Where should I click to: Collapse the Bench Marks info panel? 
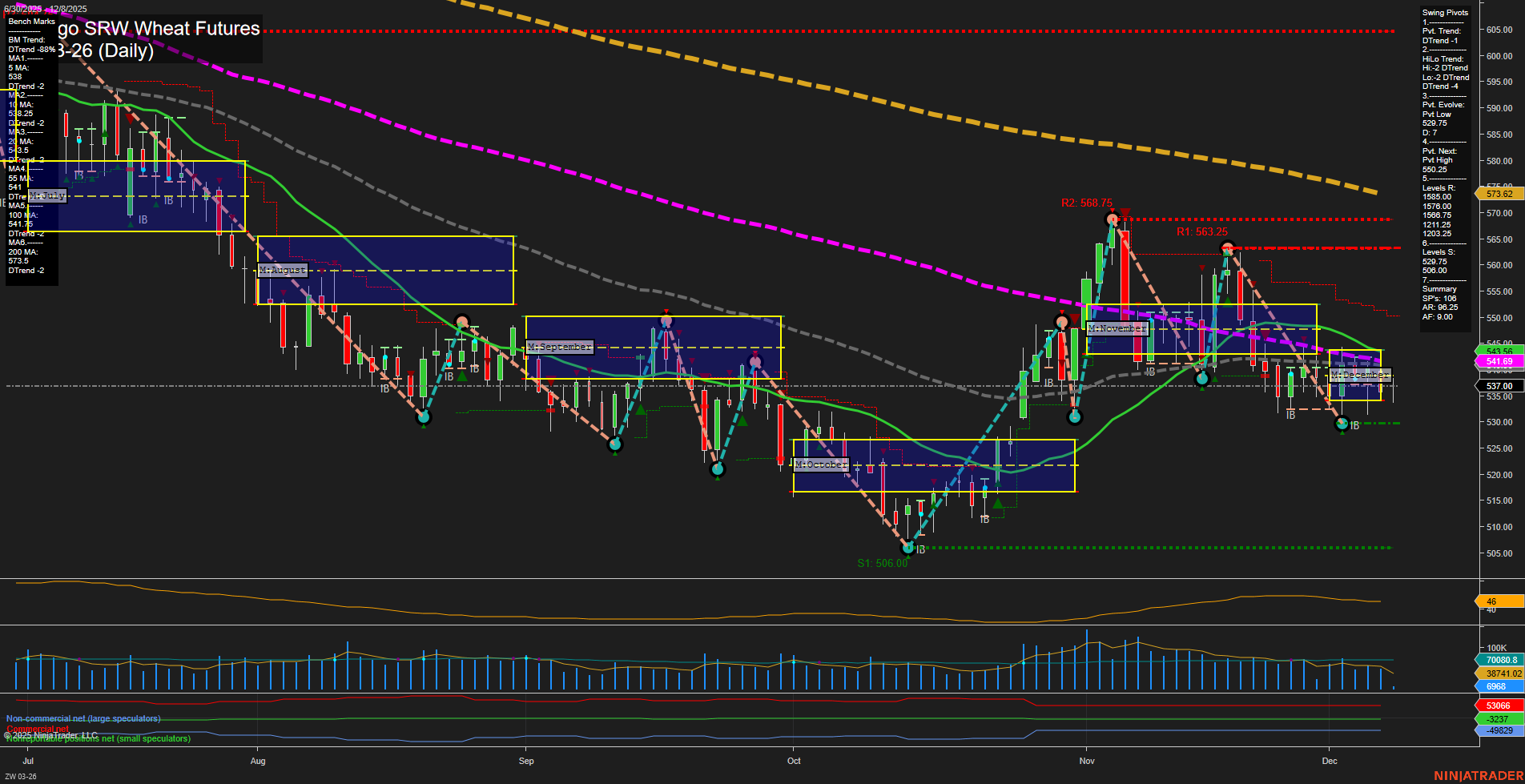click(30, 21)
